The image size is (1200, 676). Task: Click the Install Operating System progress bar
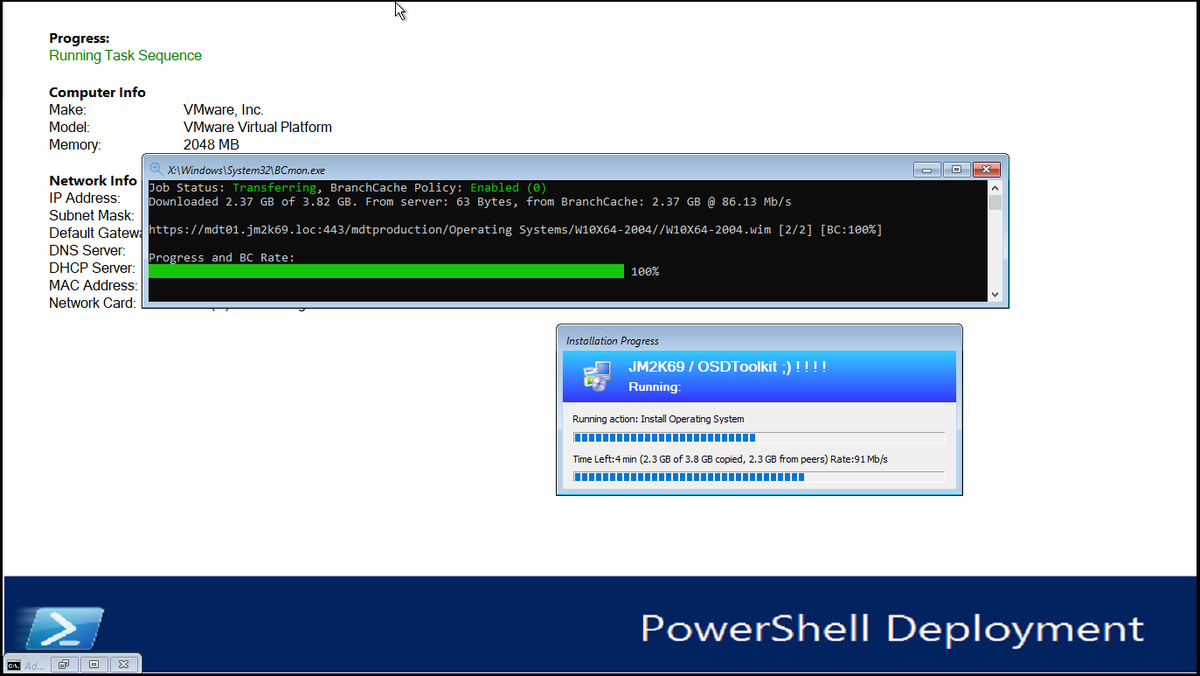pos(758,437)
